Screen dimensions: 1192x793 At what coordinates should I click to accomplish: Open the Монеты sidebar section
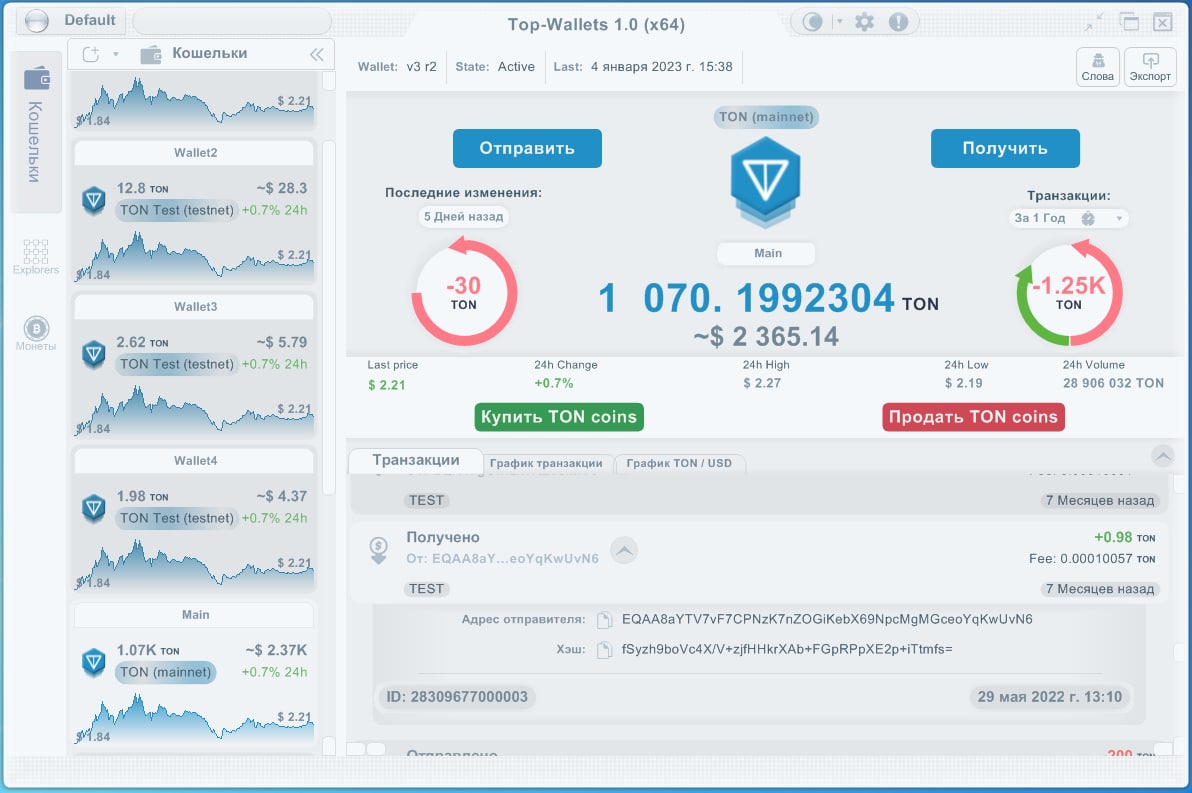point(36,334)
